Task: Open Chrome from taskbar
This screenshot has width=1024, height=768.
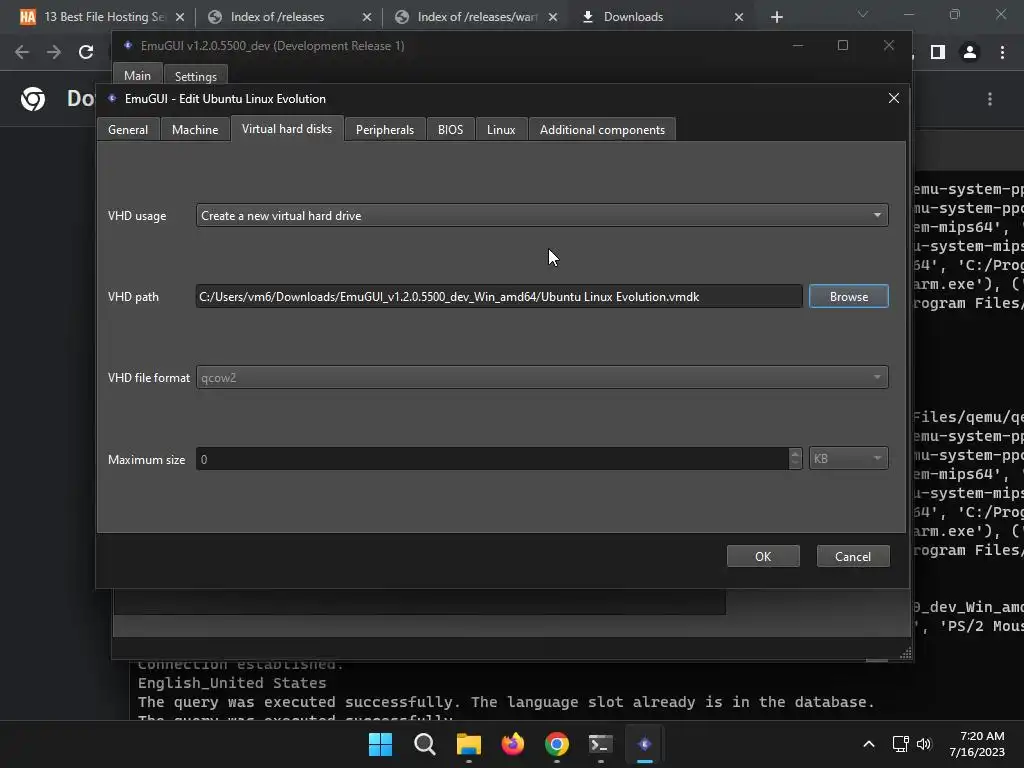Action: tap(557, 744)
